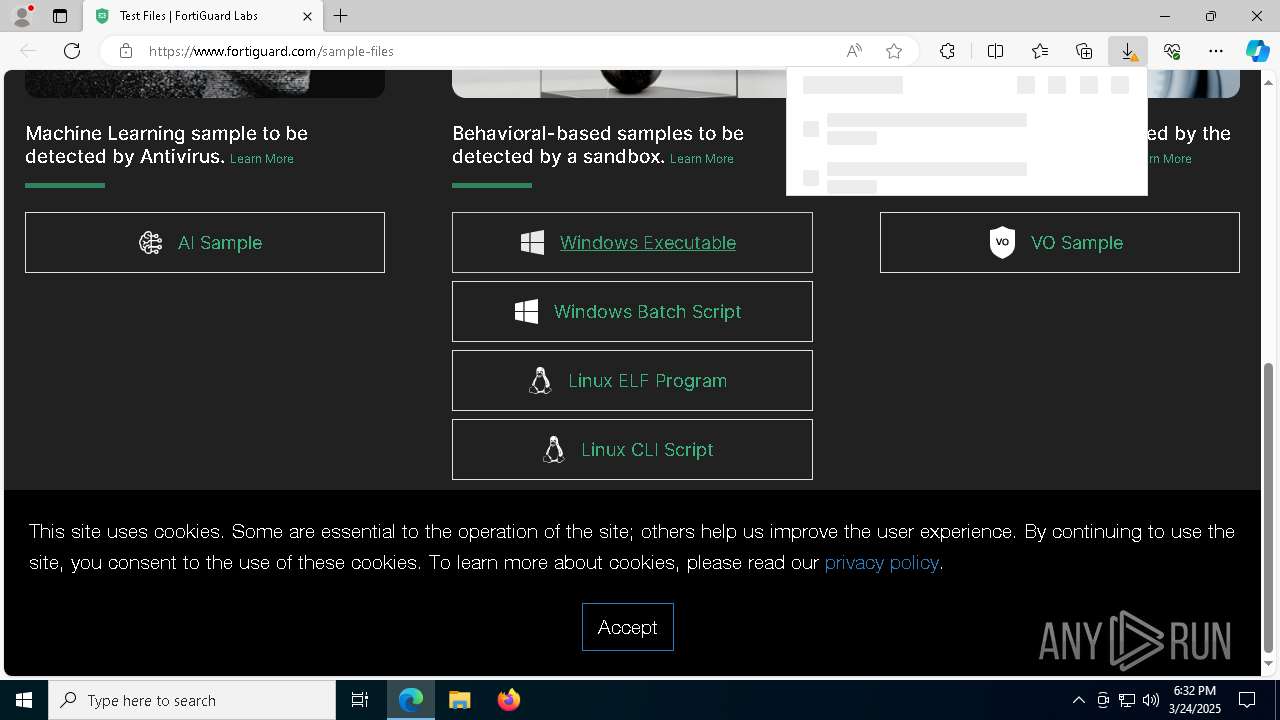
Task: Open the Read Aloud icon
Action: 854,51
